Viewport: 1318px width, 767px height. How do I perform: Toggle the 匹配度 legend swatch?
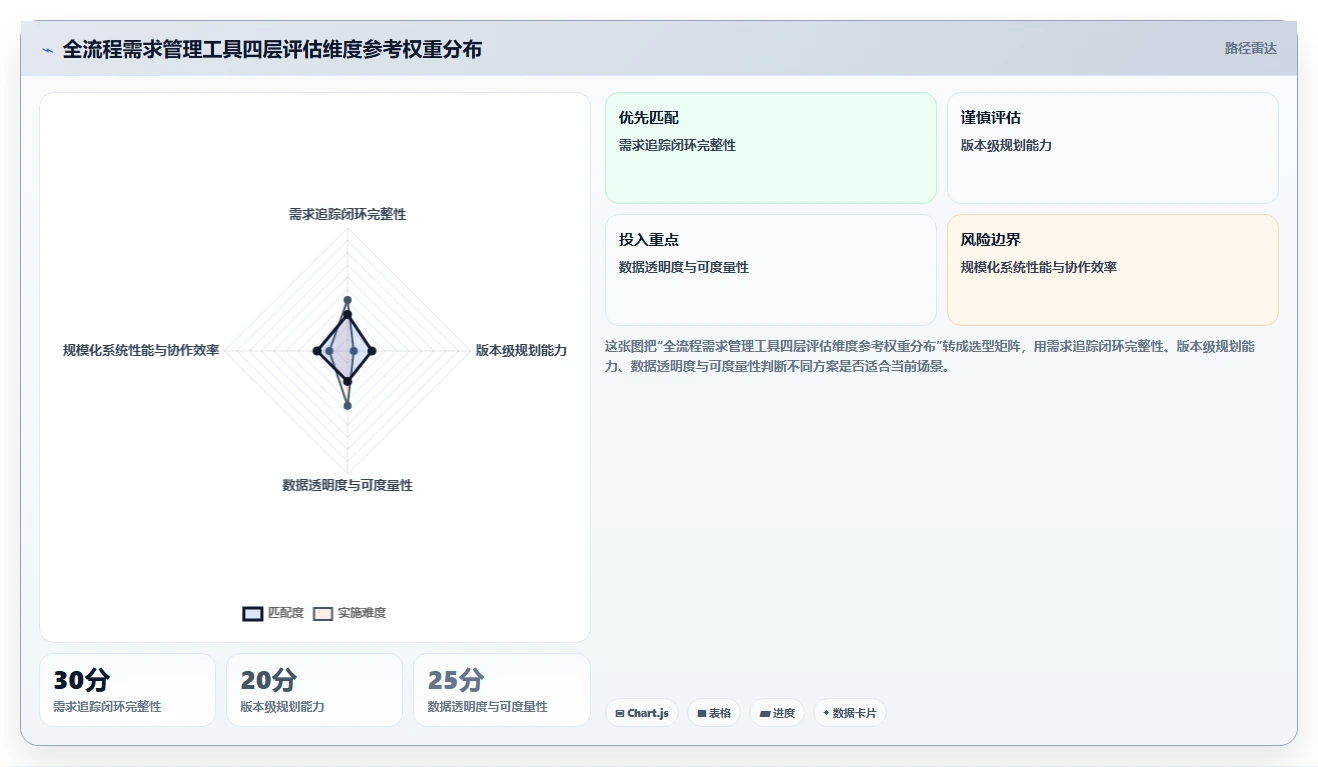[253, 613]
